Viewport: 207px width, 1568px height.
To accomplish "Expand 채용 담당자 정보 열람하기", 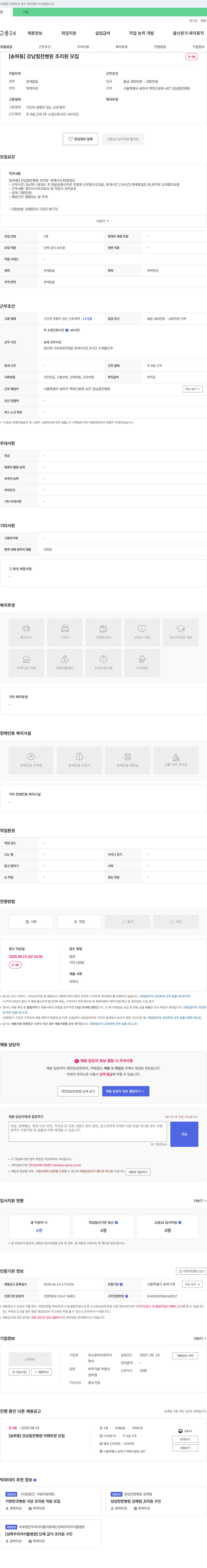I will point(125,1091).
